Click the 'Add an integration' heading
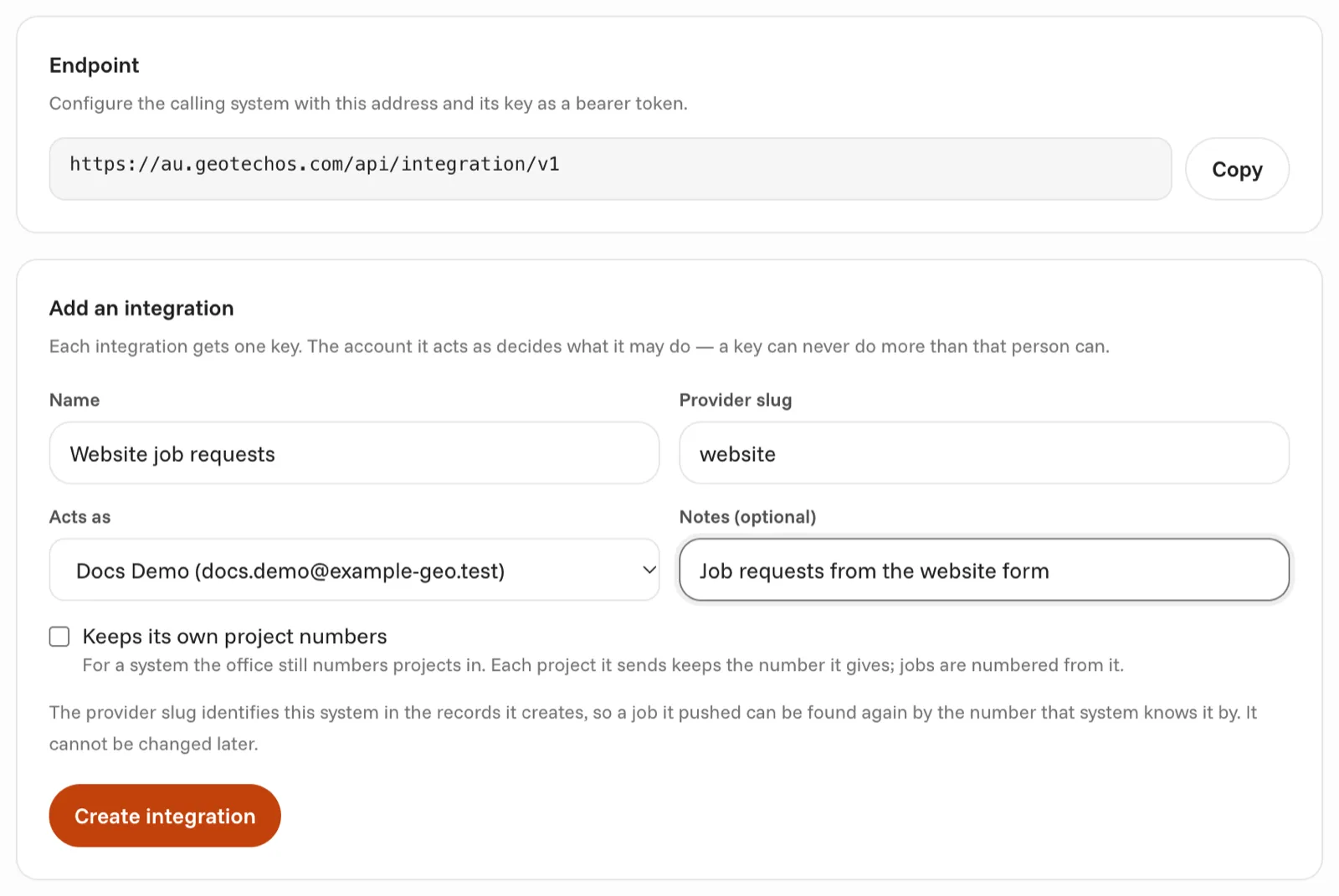This screenshot has height=896, width=1339. [141, 308]
